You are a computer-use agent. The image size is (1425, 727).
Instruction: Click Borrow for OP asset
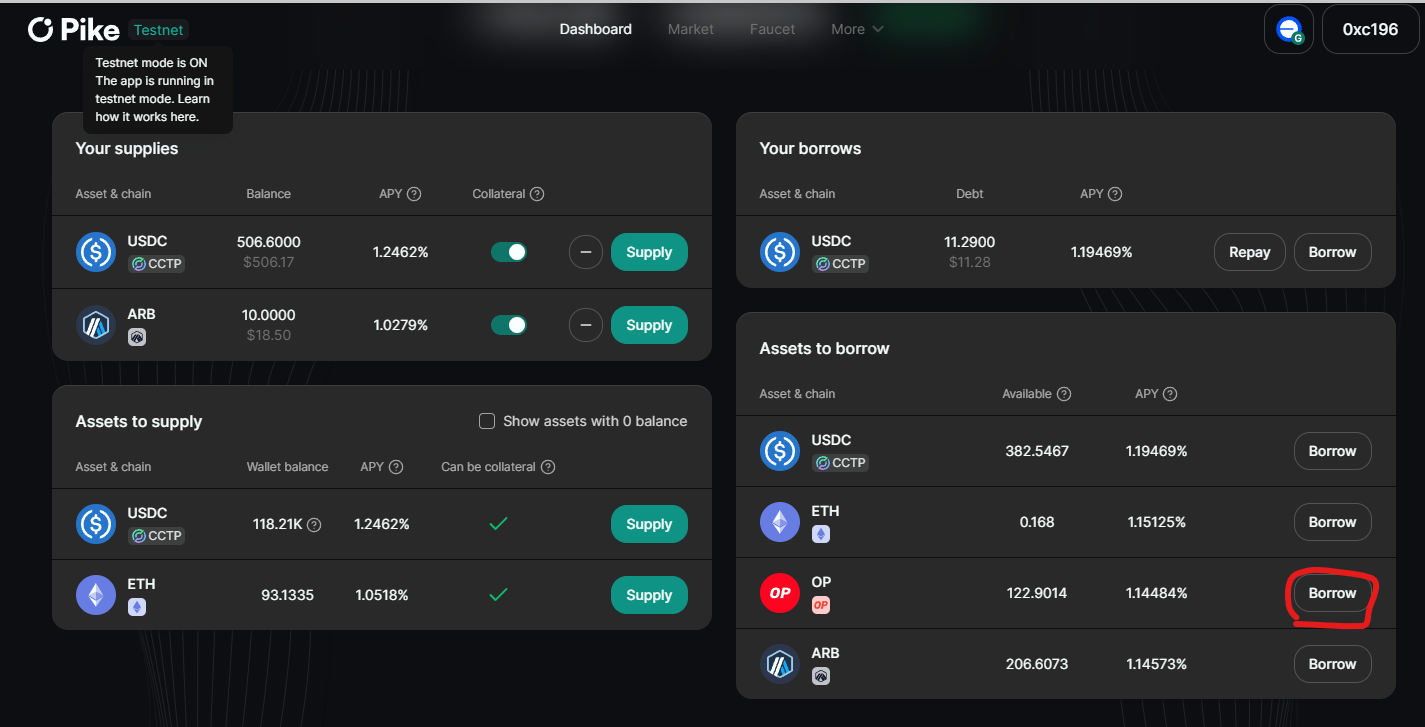tap(1332, 593)
